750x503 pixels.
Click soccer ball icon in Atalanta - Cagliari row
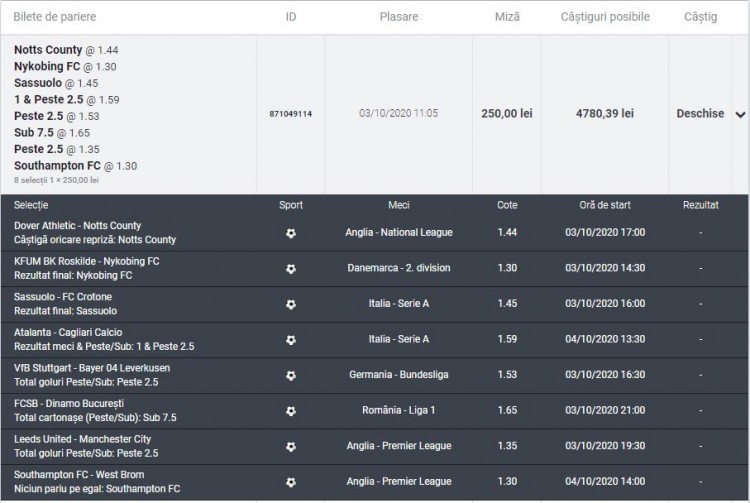point(290,340)
